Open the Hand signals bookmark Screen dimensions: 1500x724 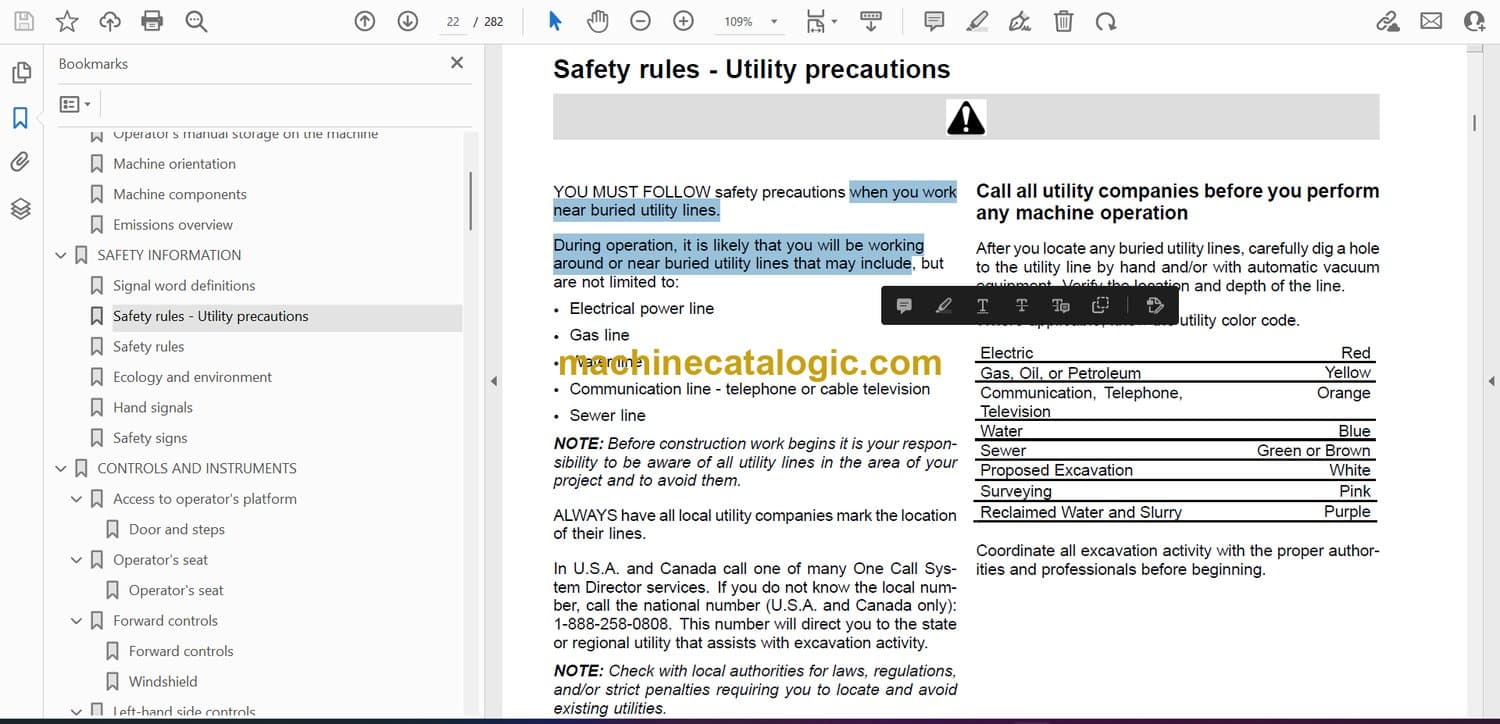click(153, 408)
